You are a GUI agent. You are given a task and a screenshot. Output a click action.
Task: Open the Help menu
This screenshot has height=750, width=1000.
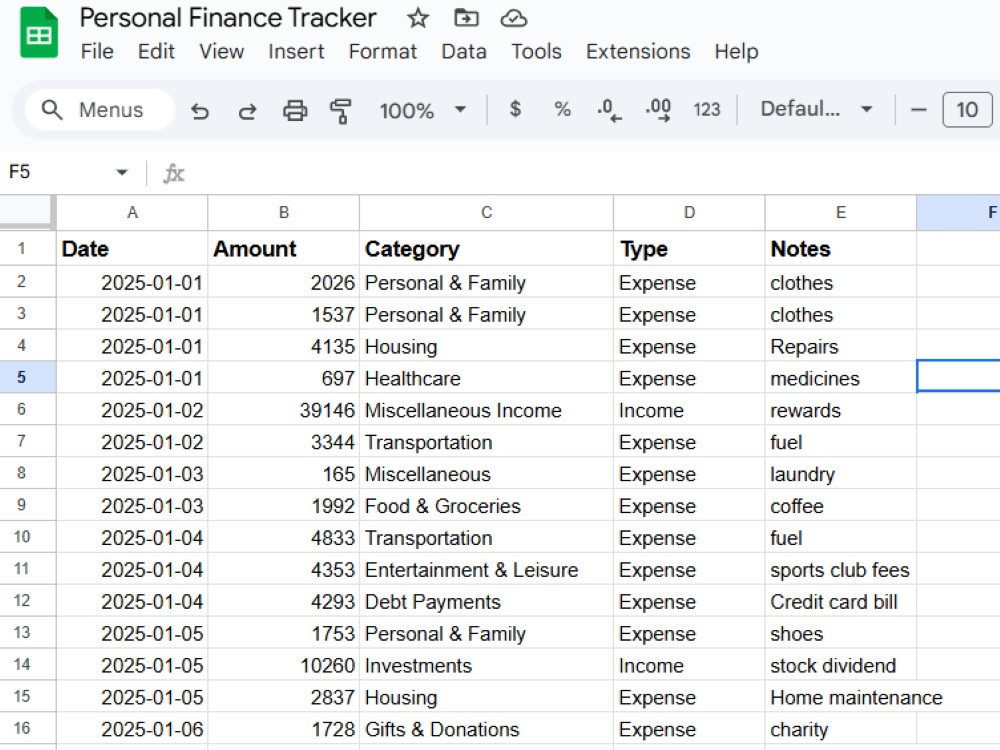pyautogui.click(x=736, y=52)
